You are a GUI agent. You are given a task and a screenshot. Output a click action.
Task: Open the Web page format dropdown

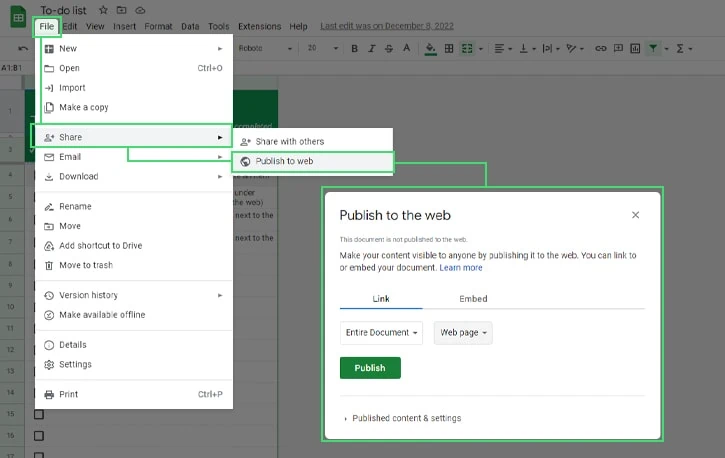[x=463, y=333]
